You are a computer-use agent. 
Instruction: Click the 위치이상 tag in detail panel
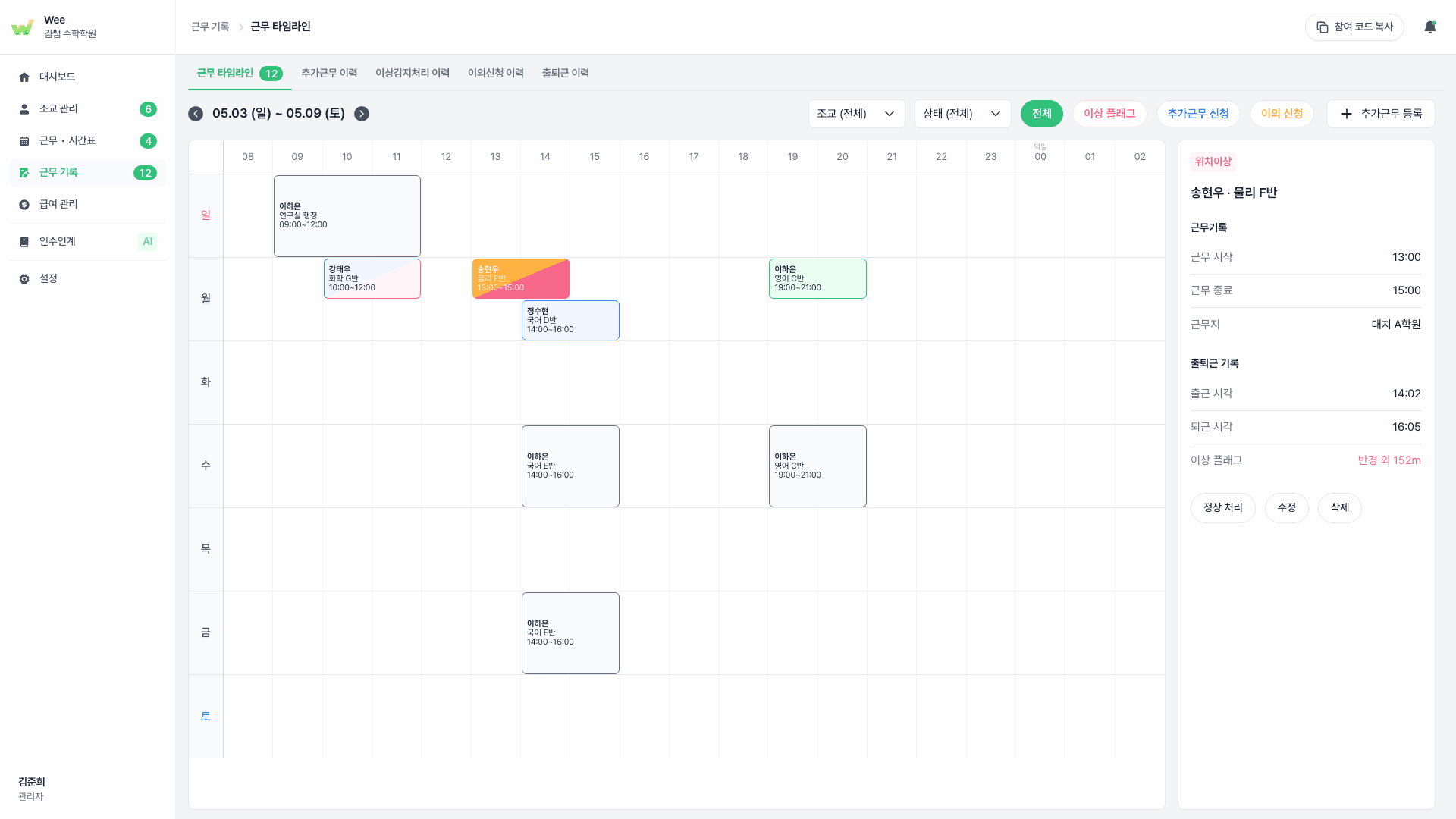(x=1213, y=162)
